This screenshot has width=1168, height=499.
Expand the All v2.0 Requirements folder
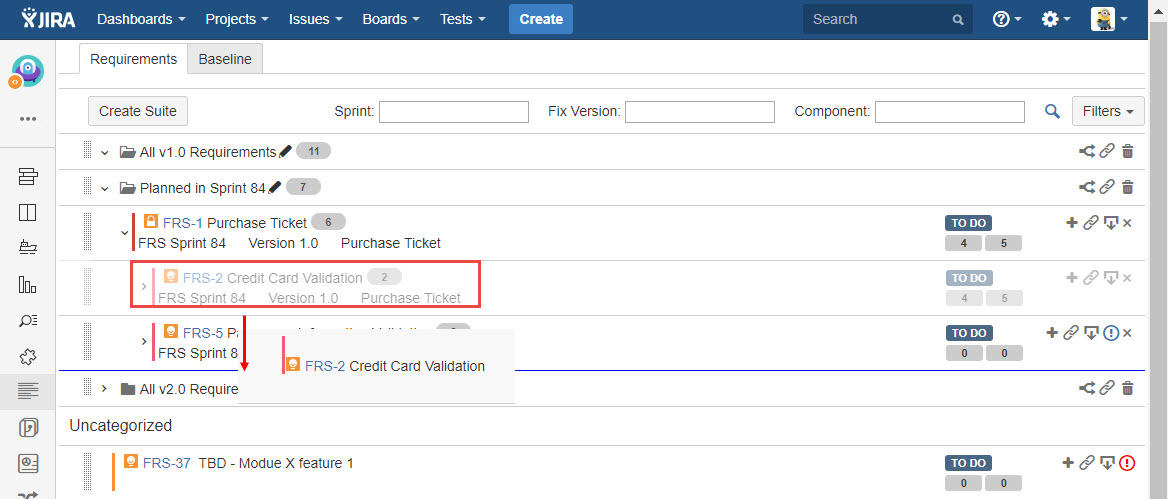[x=104, y=388]
